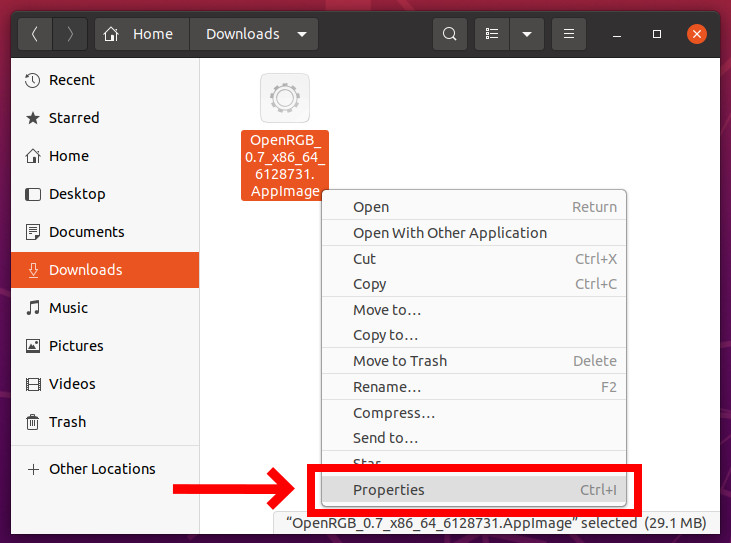731x543 pixels.
Task: Close the Files window
Action: [697, 34]
